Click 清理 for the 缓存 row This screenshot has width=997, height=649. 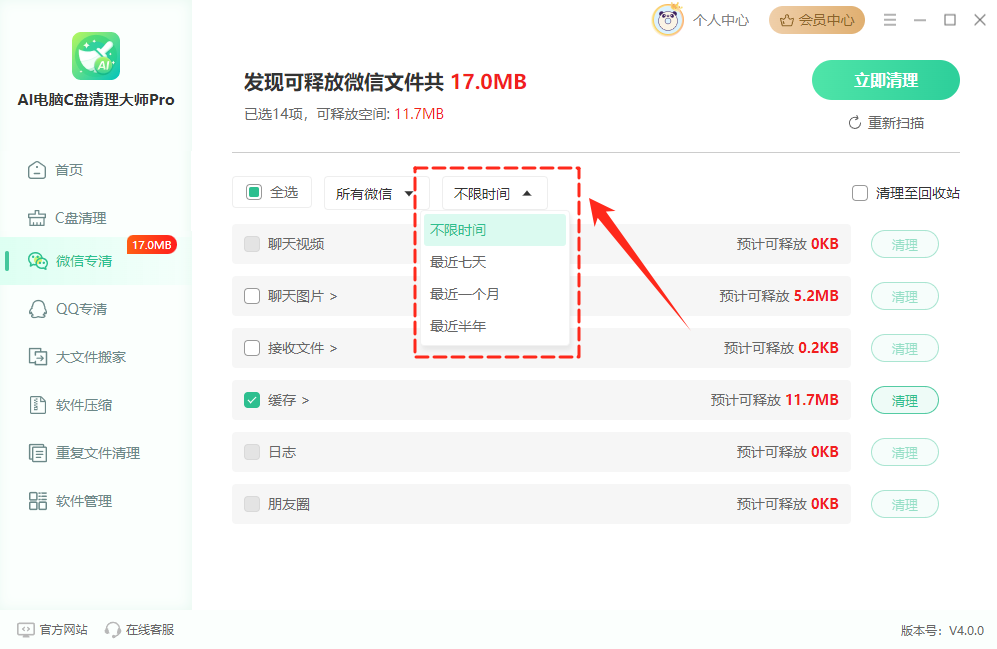[x=905, y=400]
